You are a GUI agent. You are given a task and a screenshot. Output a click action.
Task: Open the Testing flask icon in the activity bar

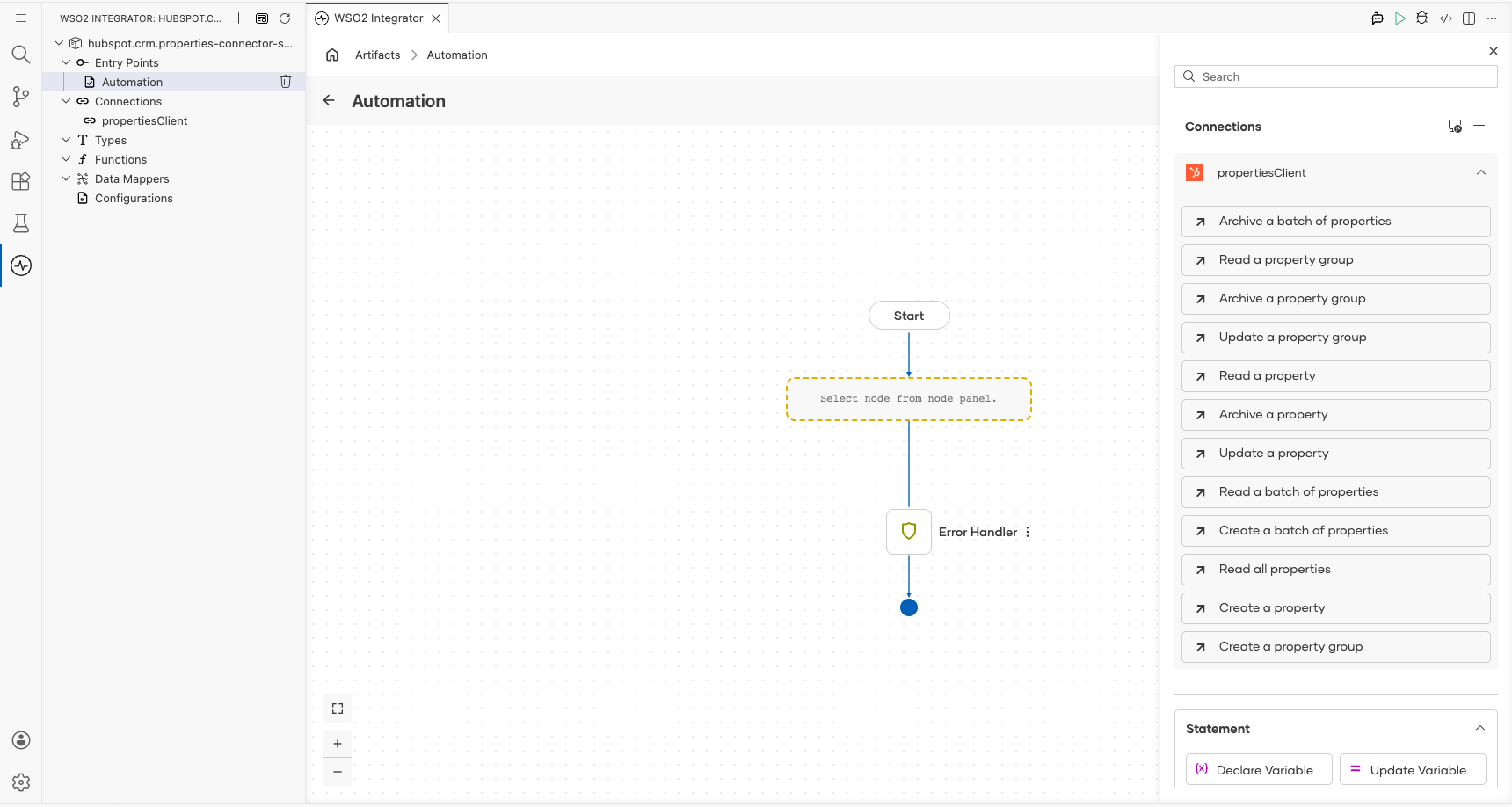point(21,223)
